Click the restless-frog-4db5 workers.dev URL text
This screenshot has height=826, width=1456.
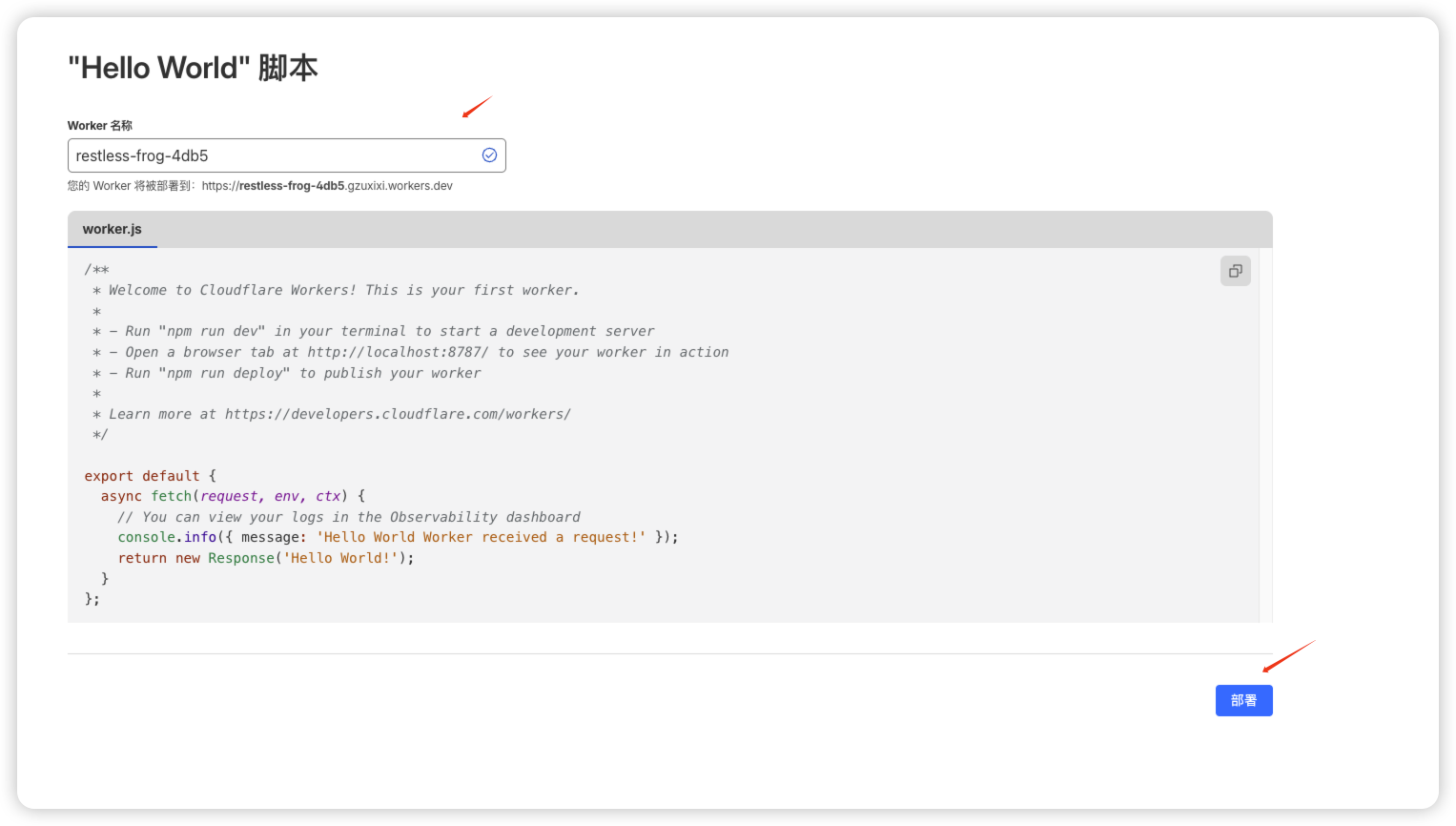point(327,186)
